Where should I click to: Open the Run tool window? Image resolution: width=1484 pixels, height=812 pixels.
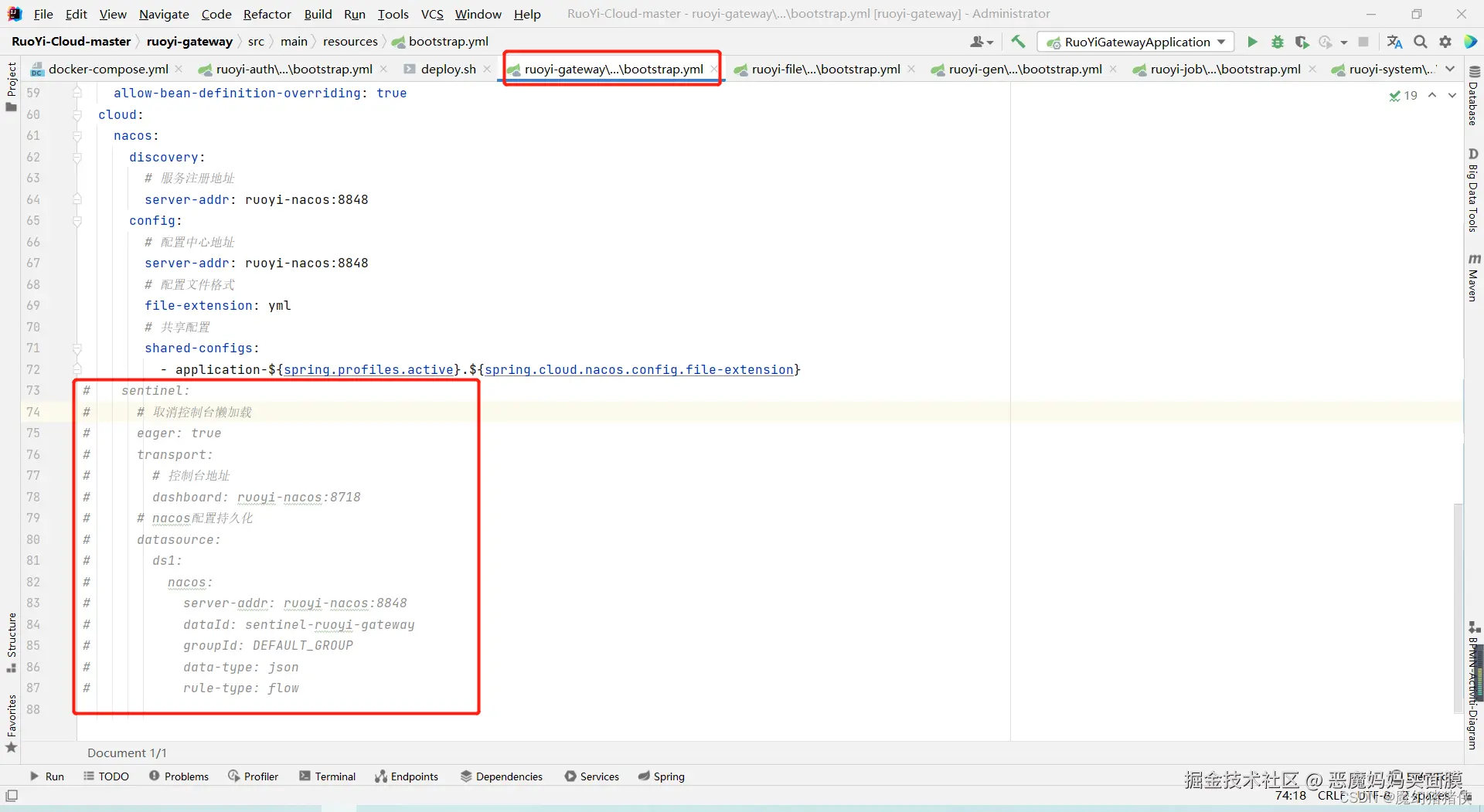point(46,776)
